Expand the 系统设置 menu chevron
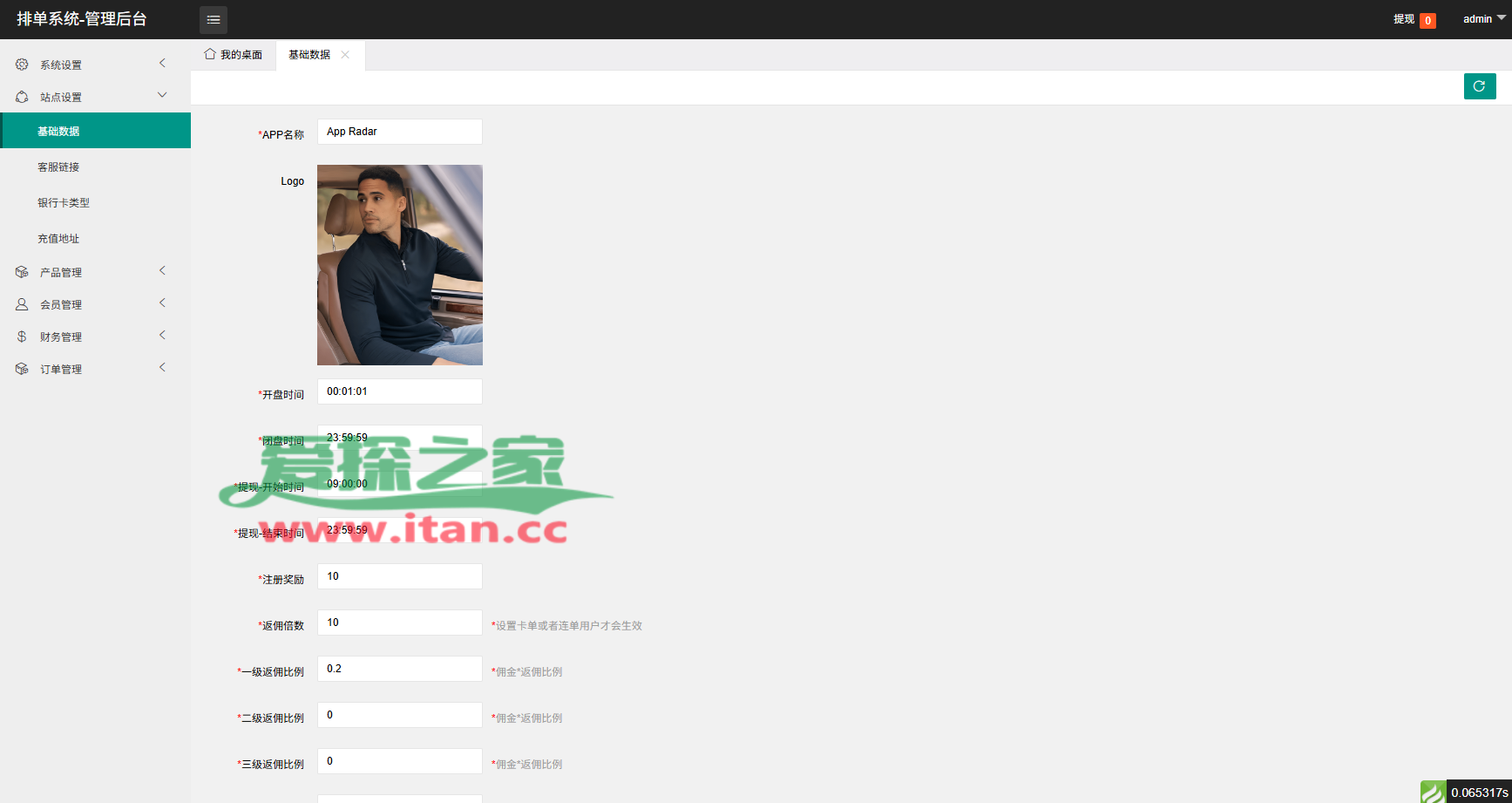 (162, 63)
